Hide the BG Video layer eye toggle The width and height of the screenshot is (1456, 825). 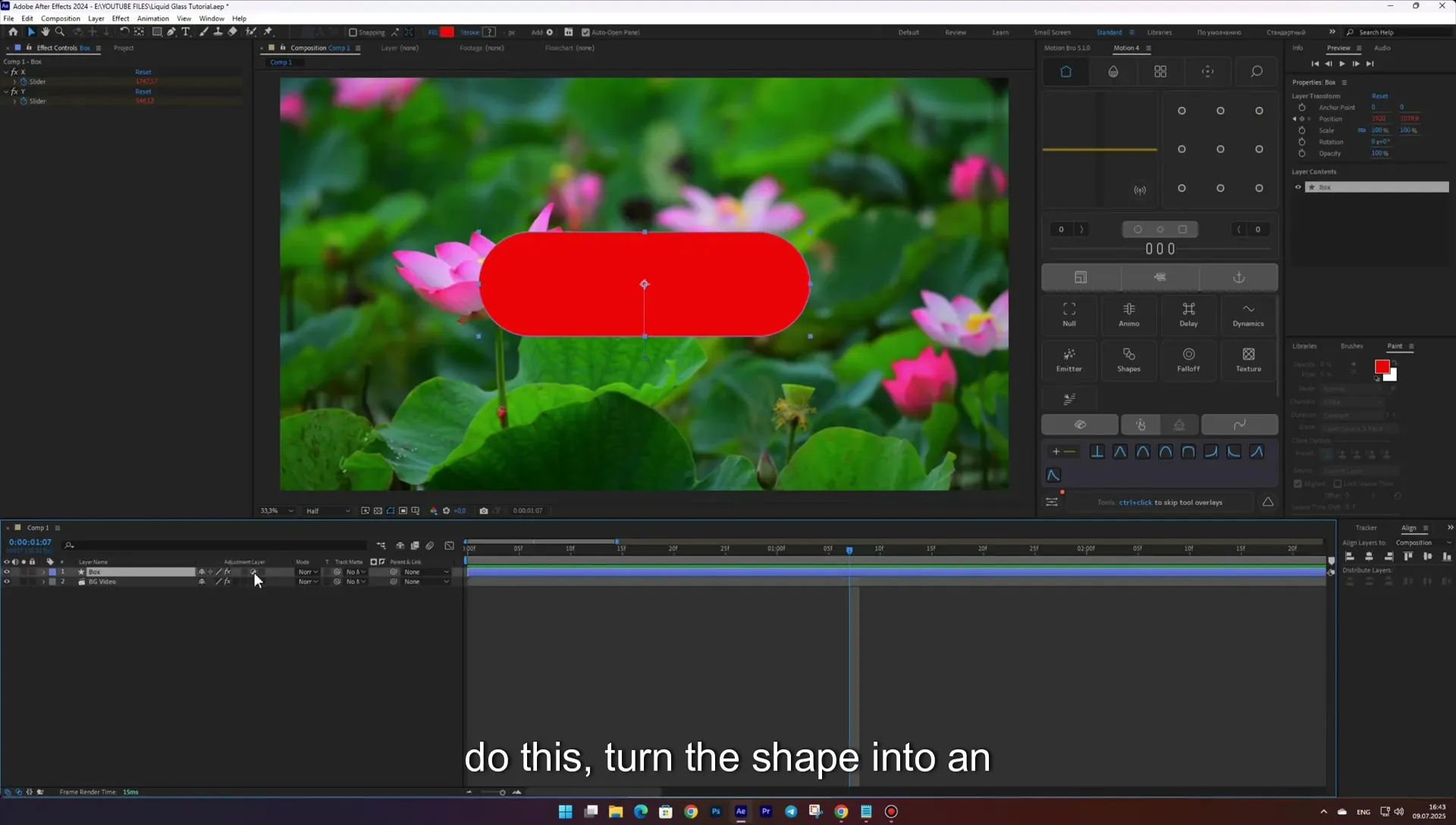click(x=7, y=582)
